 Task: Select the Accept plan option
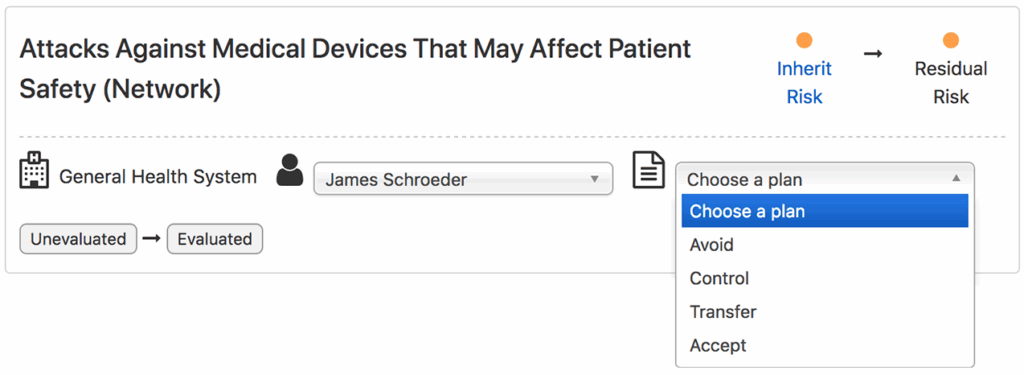pyautogui.click(x=825, y=345)
